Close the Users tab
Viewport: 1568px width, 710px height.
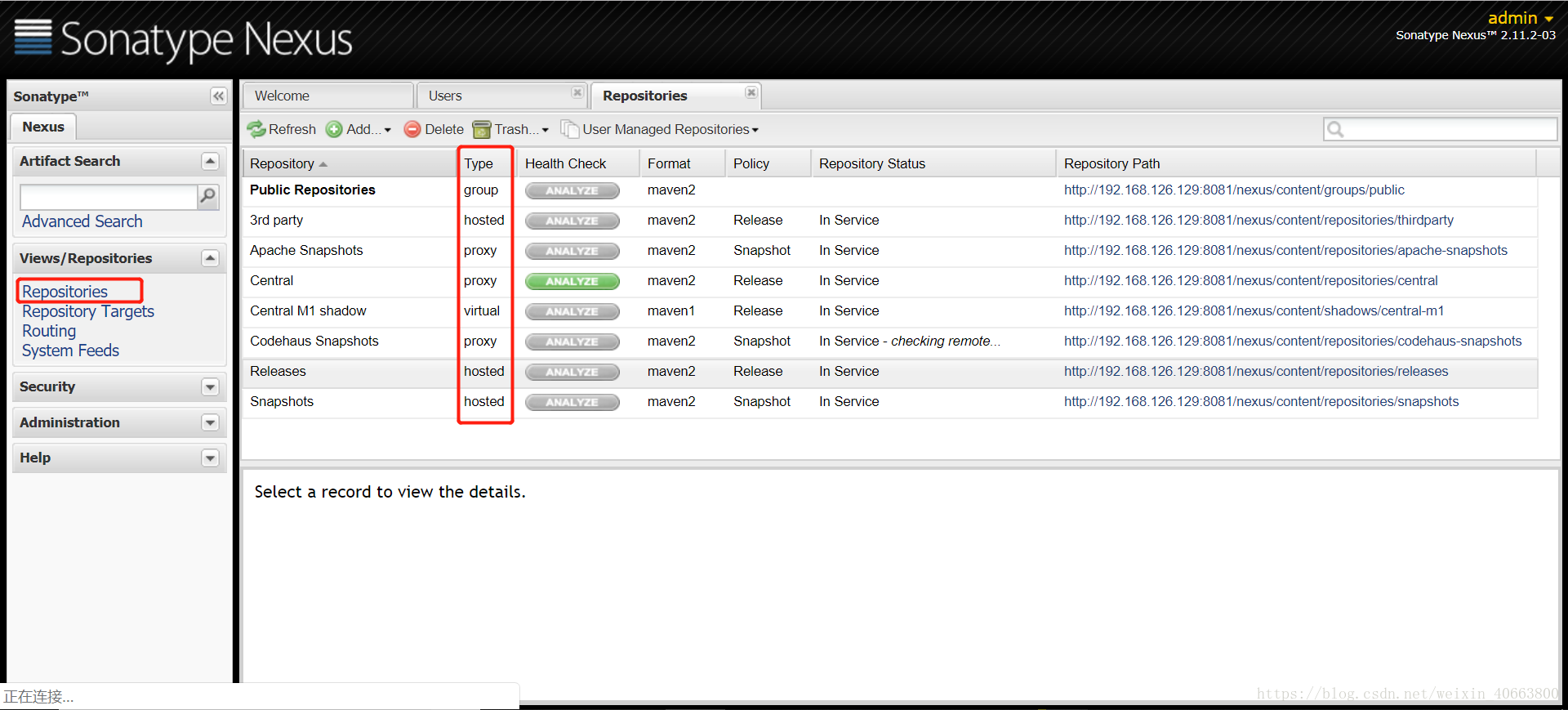577,93
